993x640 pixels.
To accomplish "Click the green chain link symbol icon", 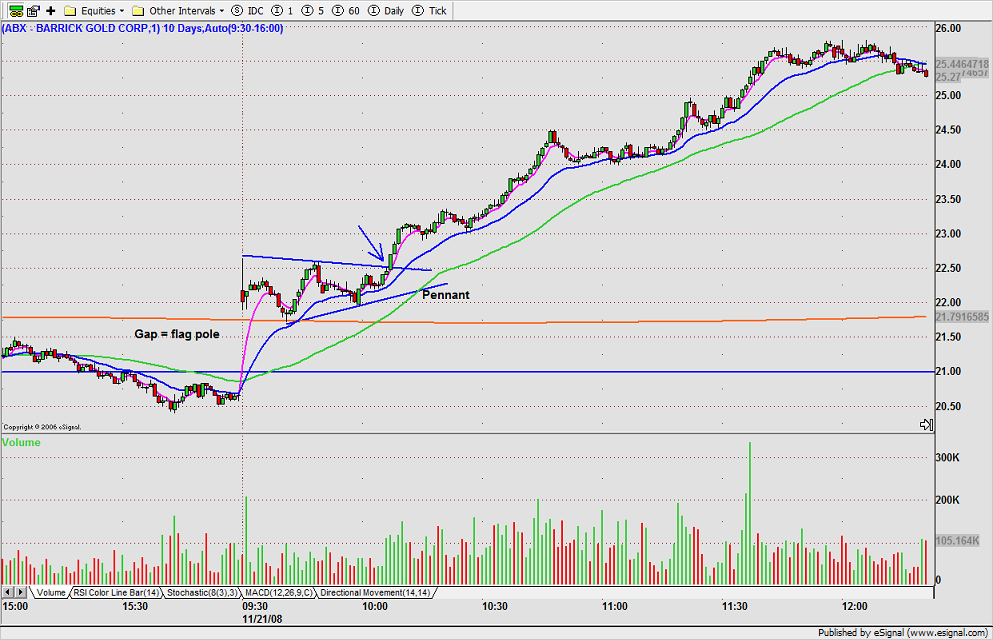I will click(16, 10).
